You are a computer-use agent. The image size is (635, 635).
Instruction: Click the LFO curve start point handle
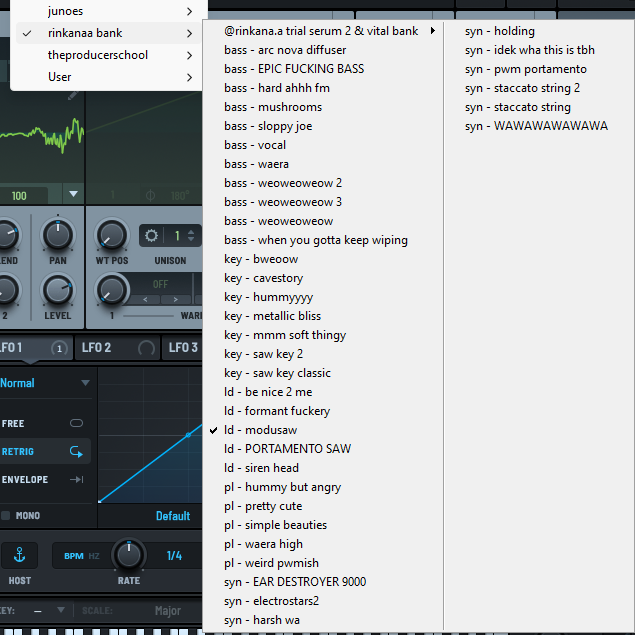(100, 501)
